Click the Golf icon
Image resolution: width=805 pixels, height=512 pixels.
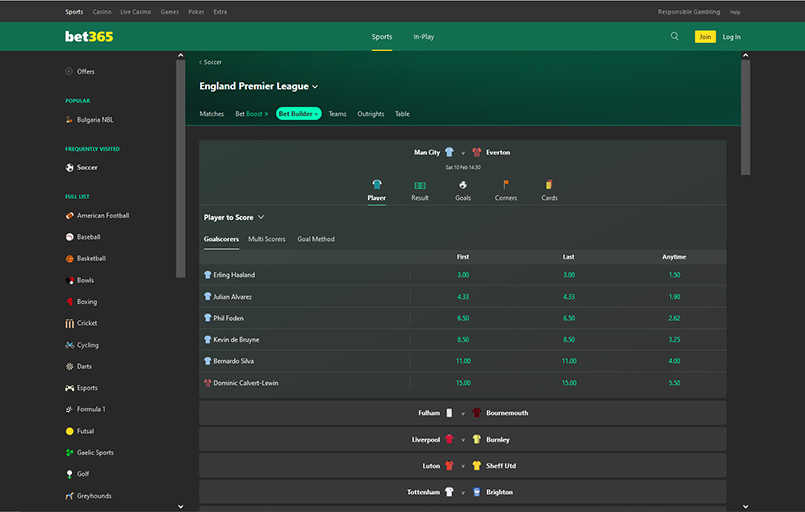tap(69, 474)
